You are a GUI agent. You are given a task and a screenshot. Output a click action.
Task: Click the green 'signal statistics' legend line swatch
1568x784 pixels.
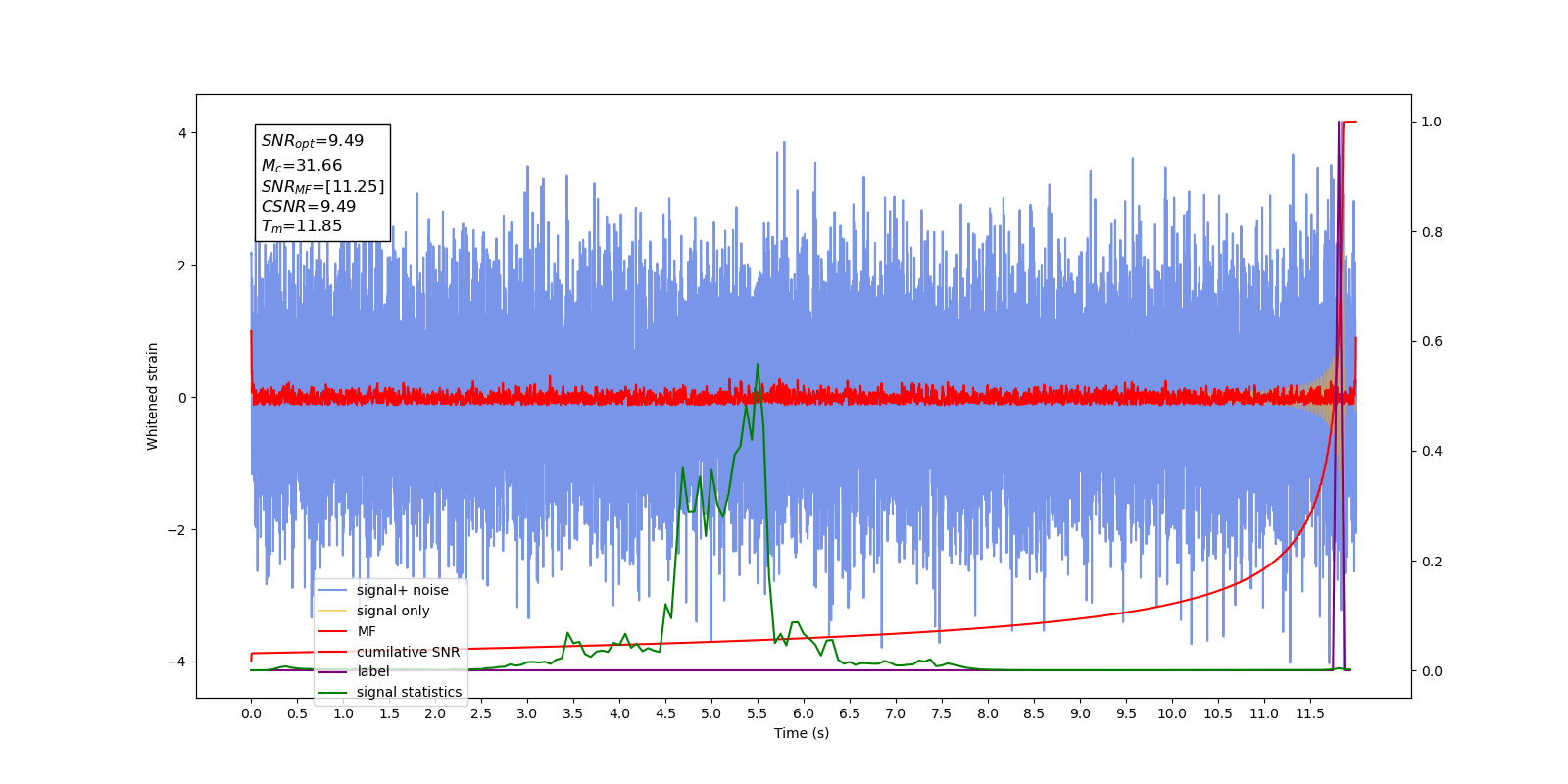[333, 692]
